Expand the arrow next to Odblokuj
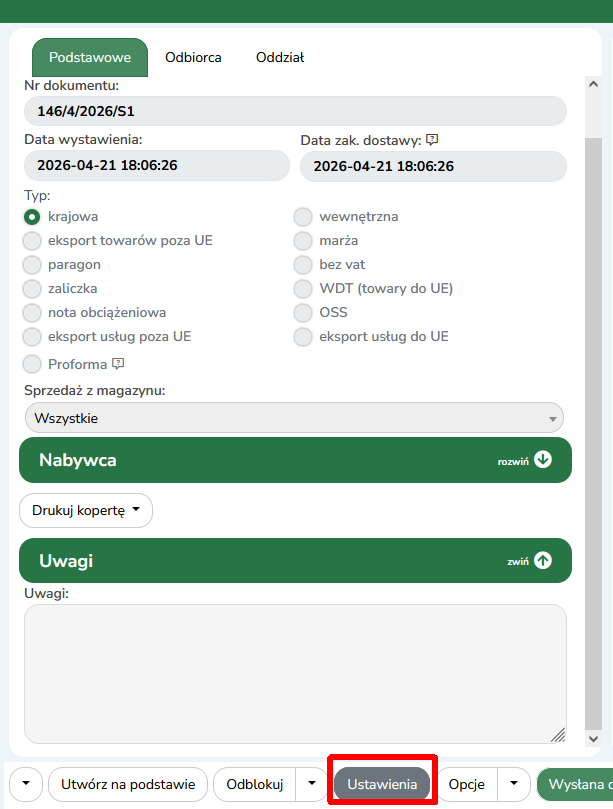The height and width of the screenshot is (809, 613). coord(312,785)
